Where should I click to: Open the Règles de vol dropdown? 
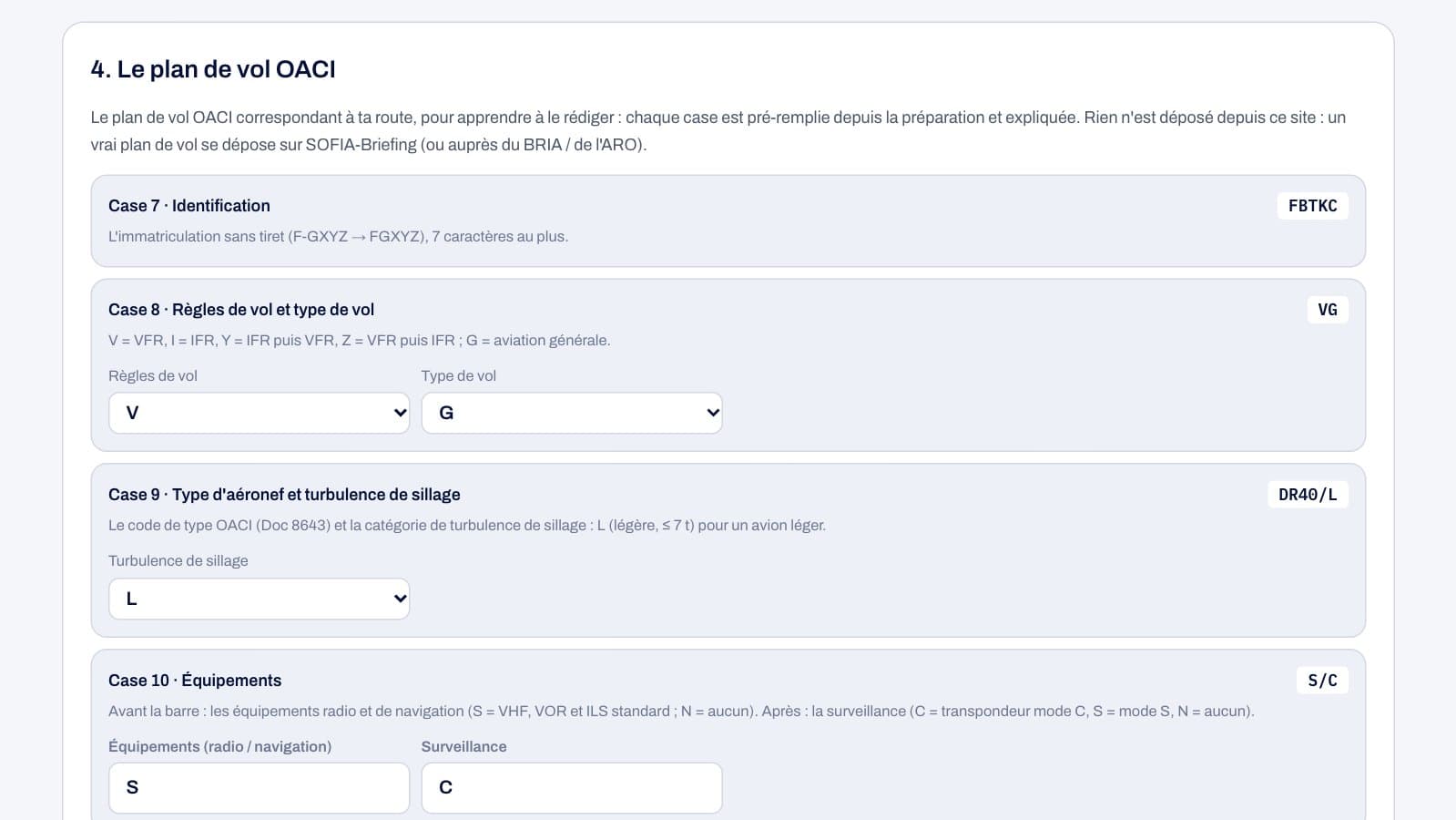[259, 413]
